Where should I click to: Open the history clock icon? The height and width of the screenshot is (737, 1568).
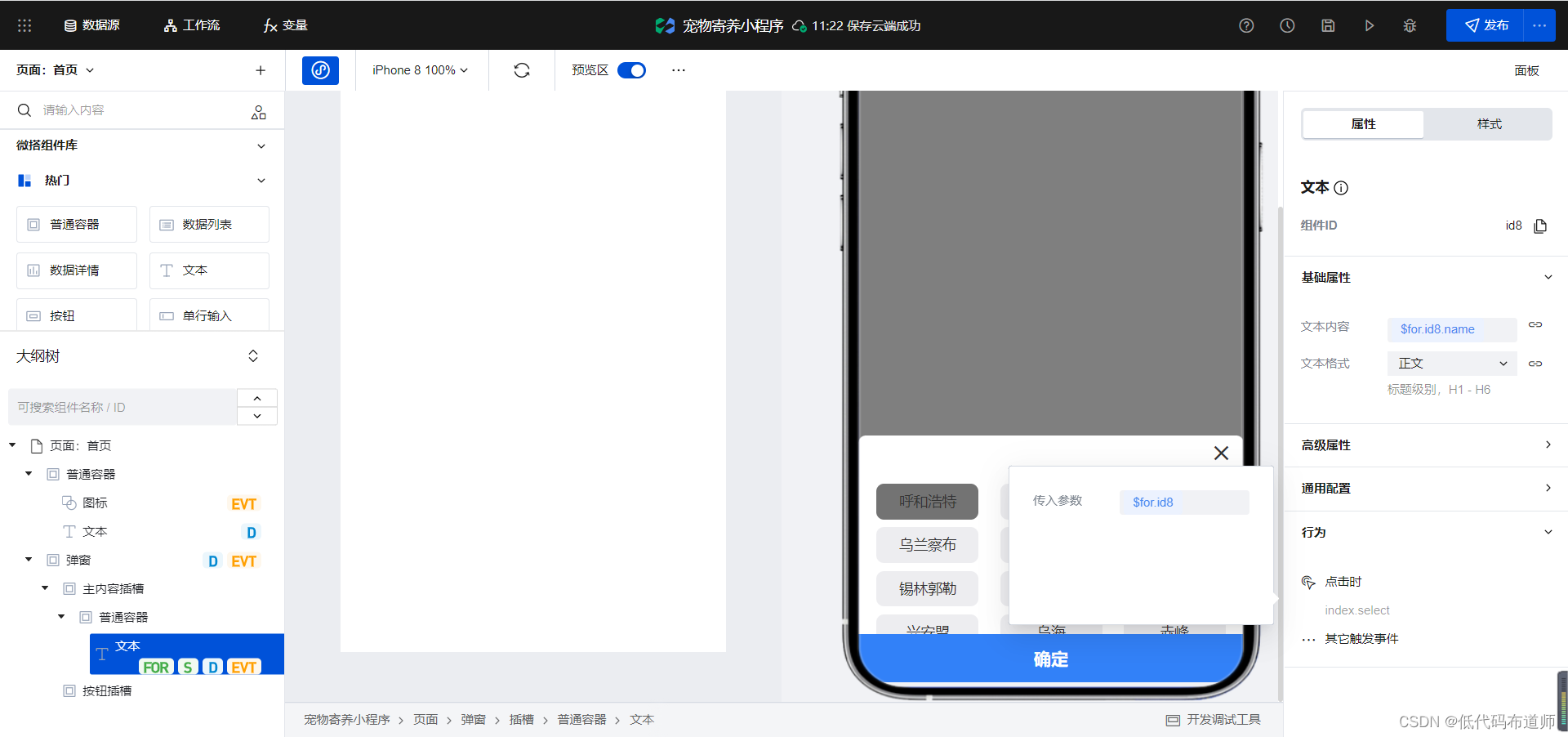click(x=1287, y=25)
